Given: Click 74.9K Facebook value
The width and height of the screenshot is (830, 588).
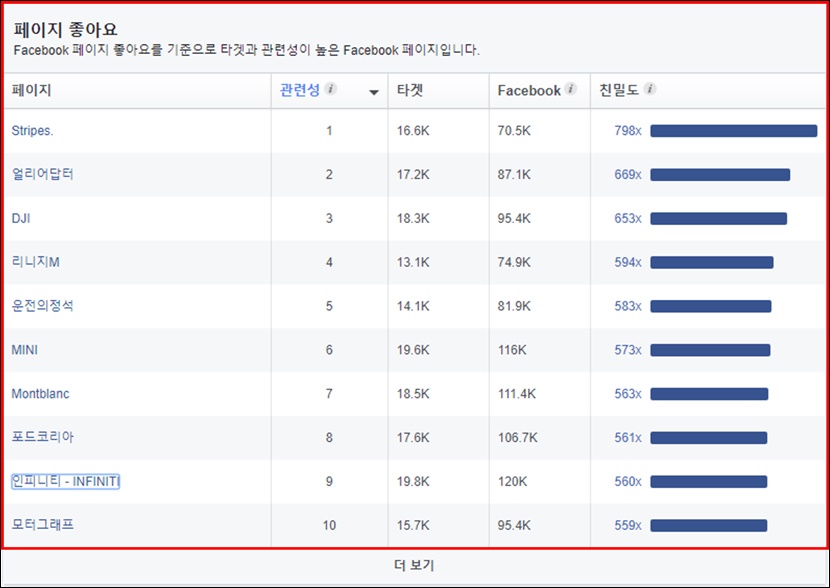Looking at the screenshot, I should click(514, 263).
